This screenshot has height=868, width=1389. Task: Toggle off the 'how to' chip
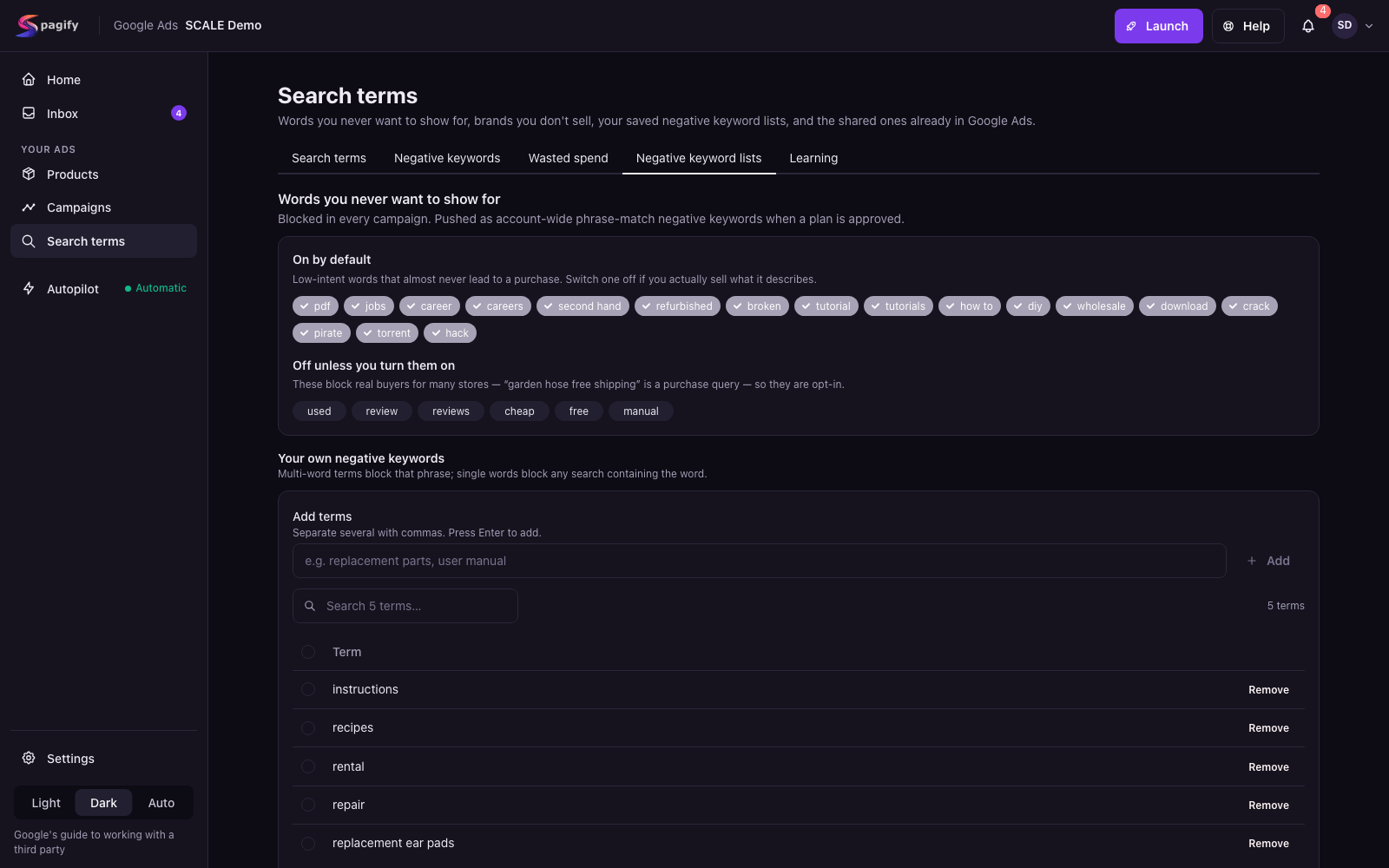click(x=970, y=306)
